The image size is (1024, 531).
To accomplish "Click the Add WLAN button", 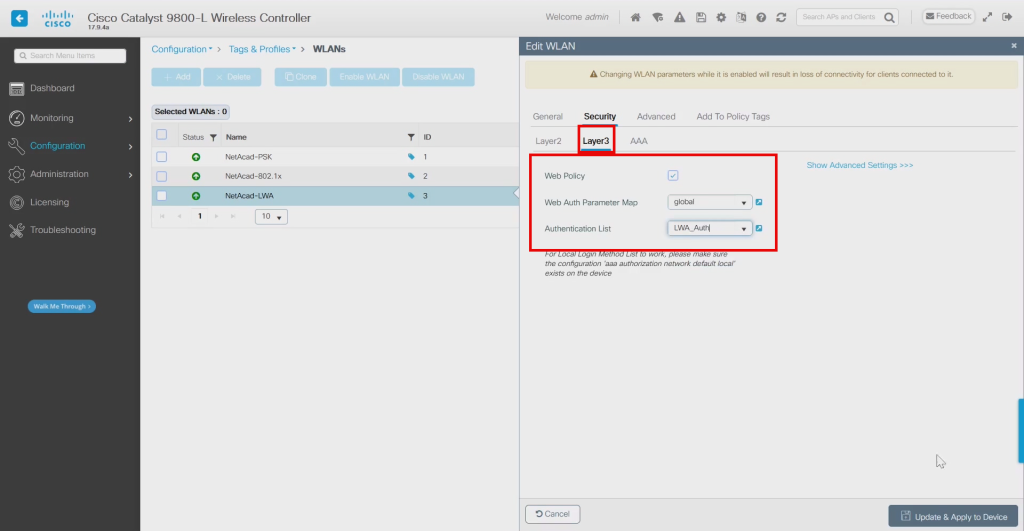I will (x=176, y=77).
